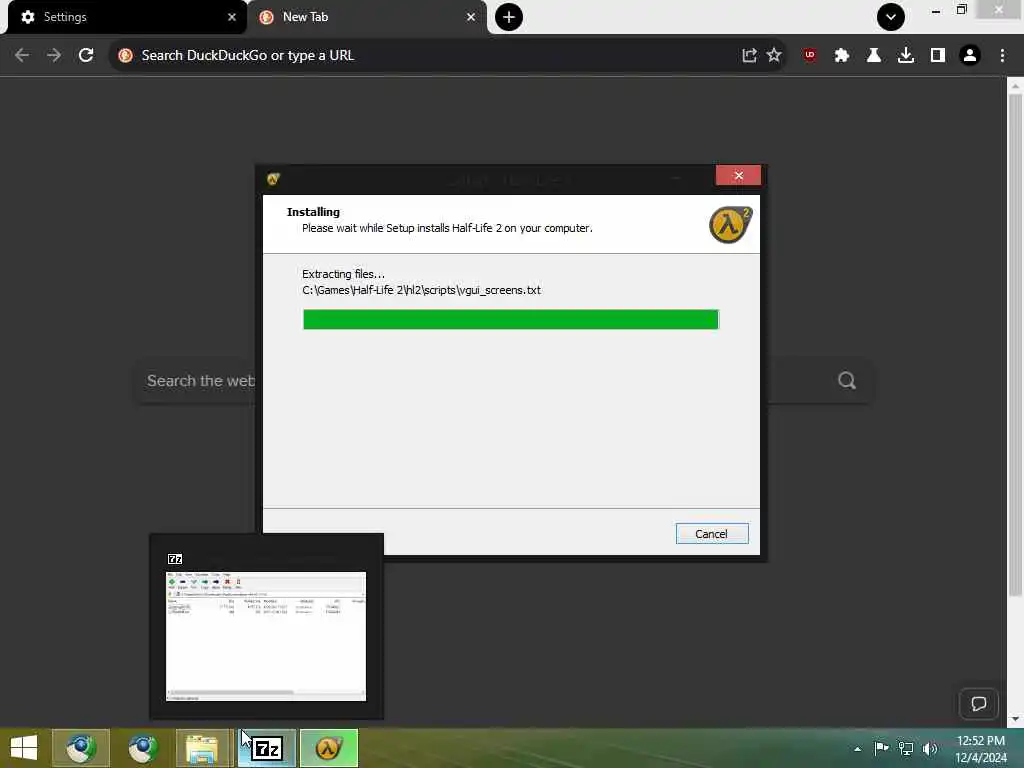Open the 7-Zip window thumbnail preview
This screenshot has width=1024, height=768.
[266, 636]
